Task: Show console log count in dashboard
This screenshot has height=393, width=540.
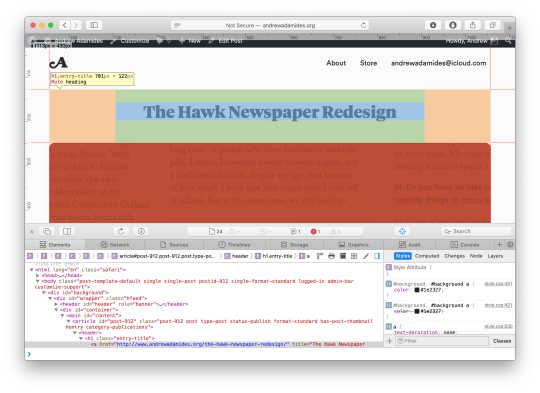Action: point(295,231)
